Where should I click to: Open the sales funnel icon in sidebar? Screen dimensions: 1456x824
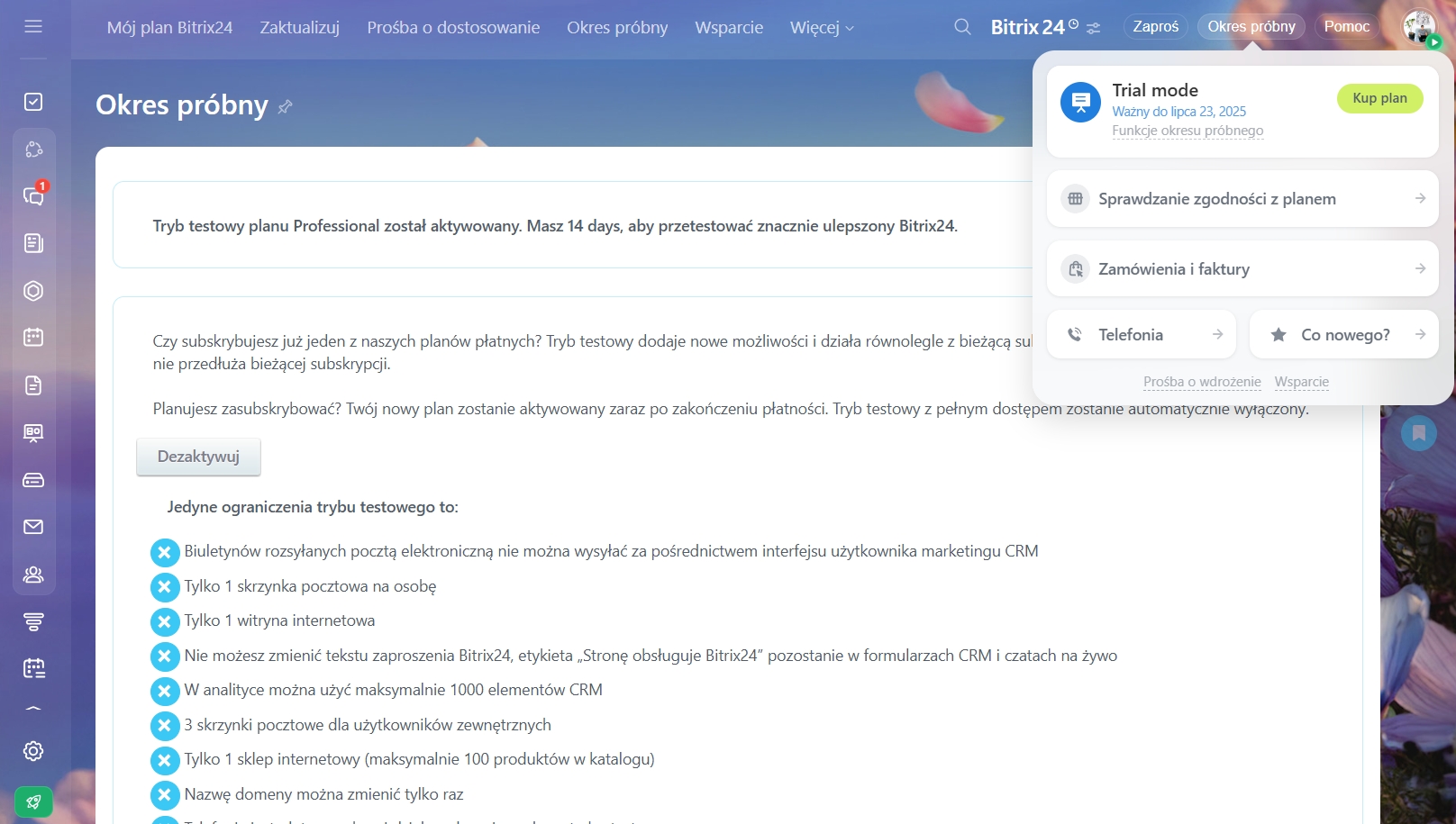coord(33,621)
